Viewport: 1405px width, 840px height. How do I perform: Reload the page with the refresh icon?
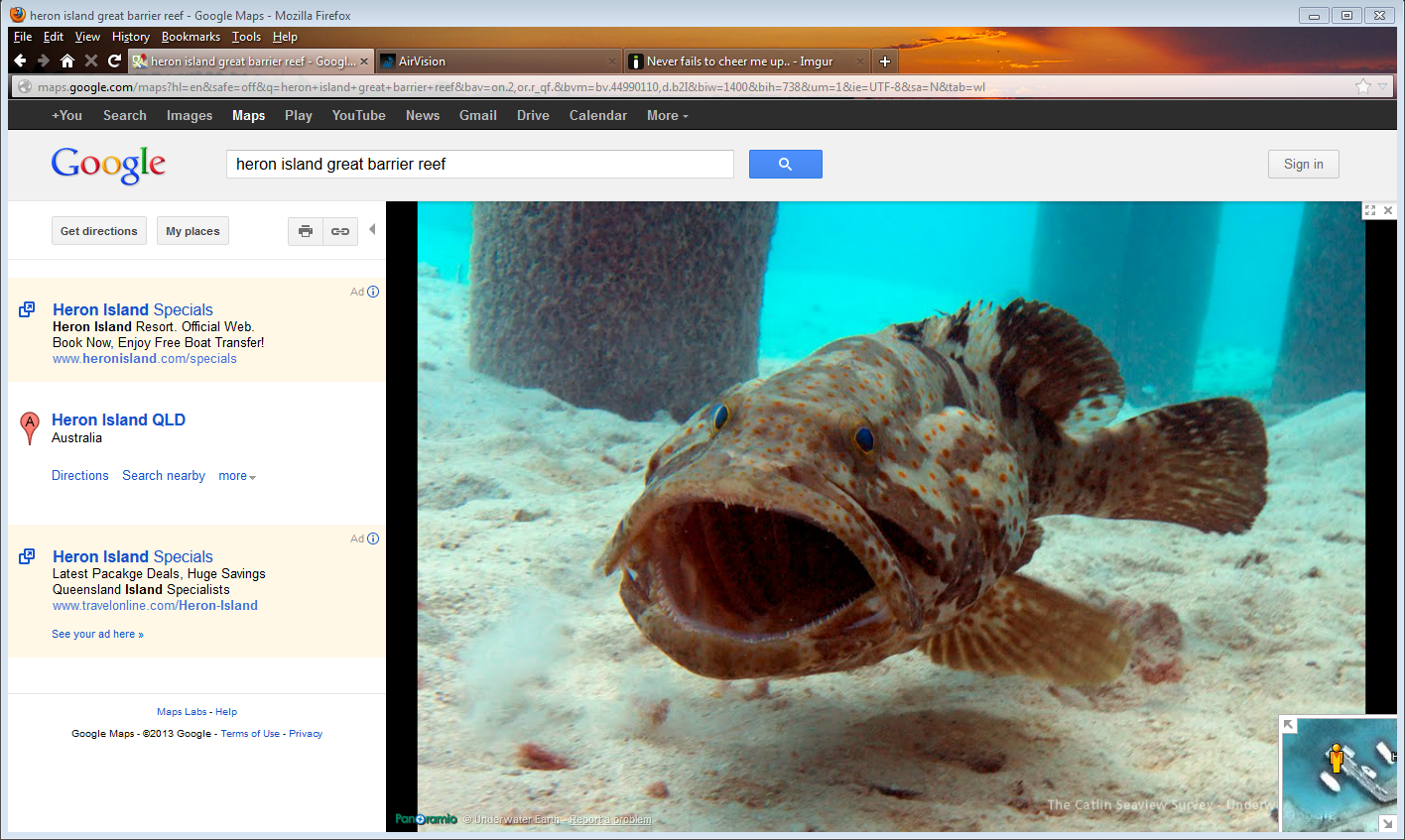[114, 61]
